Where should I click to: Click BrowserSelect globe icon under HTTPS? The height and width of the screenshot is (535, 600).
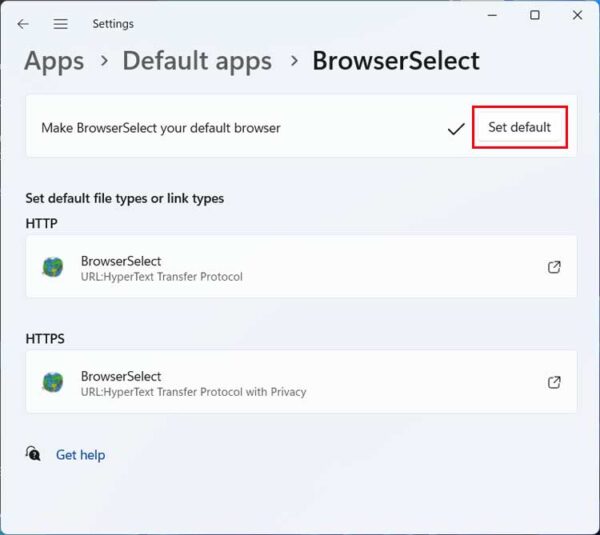[53, 382]
